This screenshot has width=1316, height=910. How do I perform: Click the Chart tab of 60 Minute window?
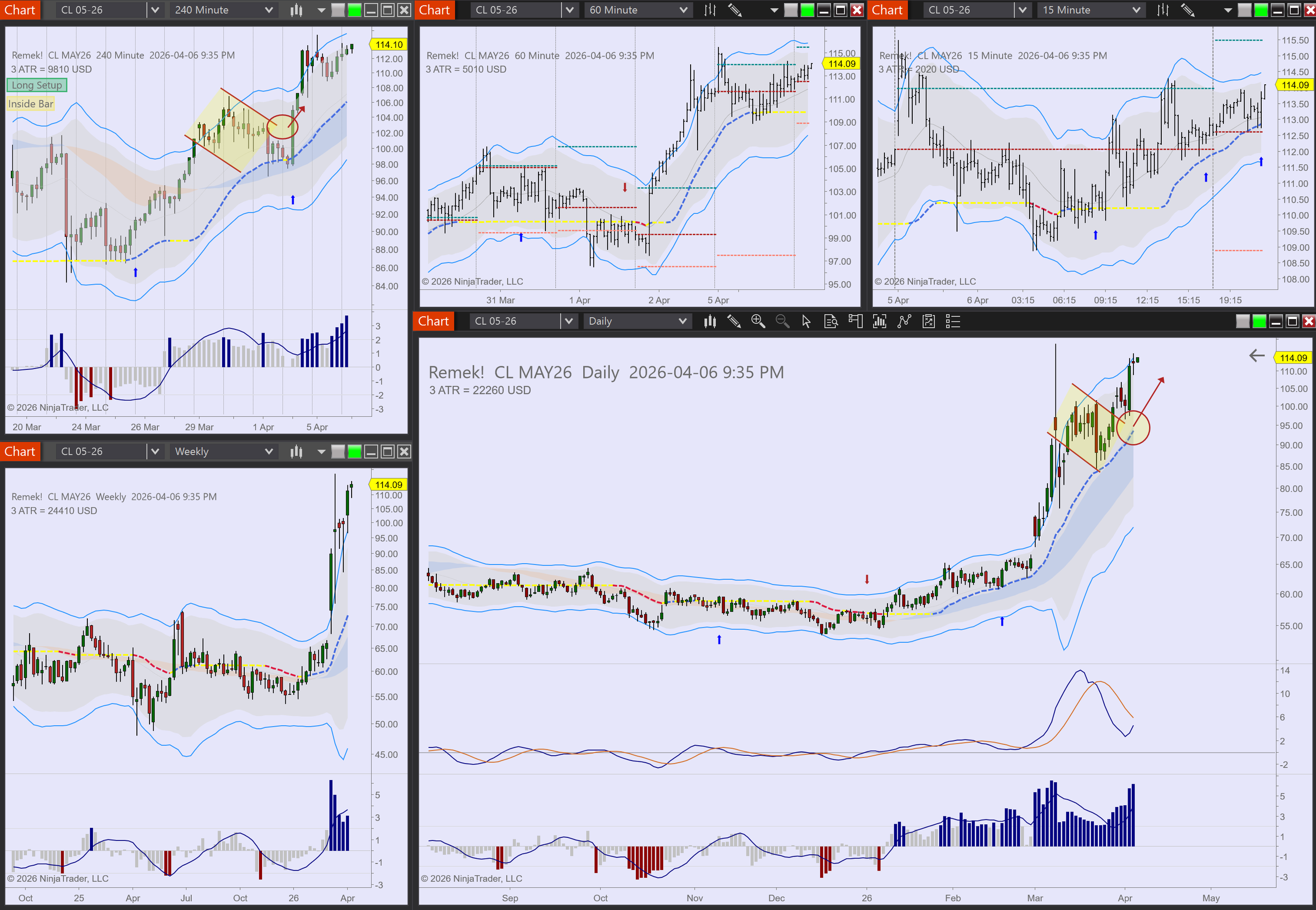pyautogui.click(x=434, y=9)
